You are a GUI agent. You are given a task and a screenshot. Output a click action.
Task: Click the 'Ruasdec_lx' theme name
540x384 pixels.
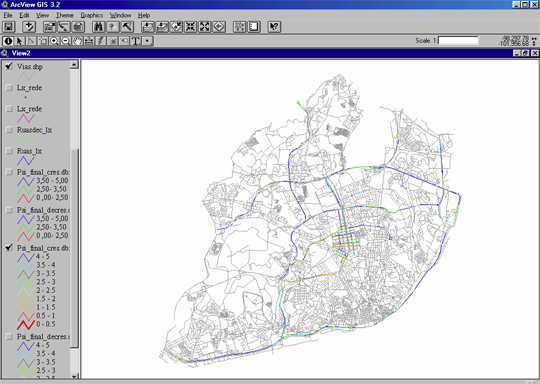pos(34,130)
